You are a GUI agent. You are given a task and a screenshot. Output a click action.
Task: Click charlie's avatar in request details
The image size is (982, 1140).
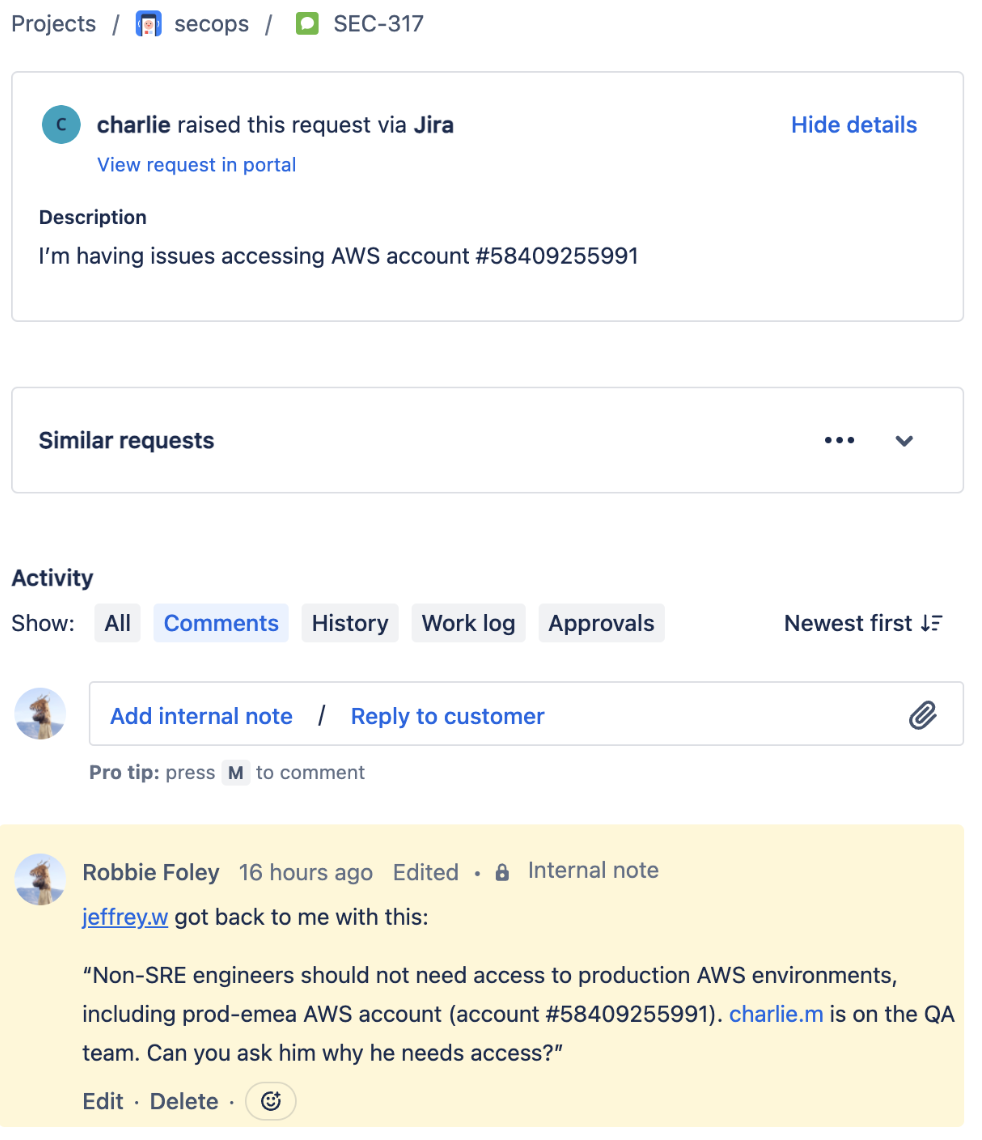[61, 124]
